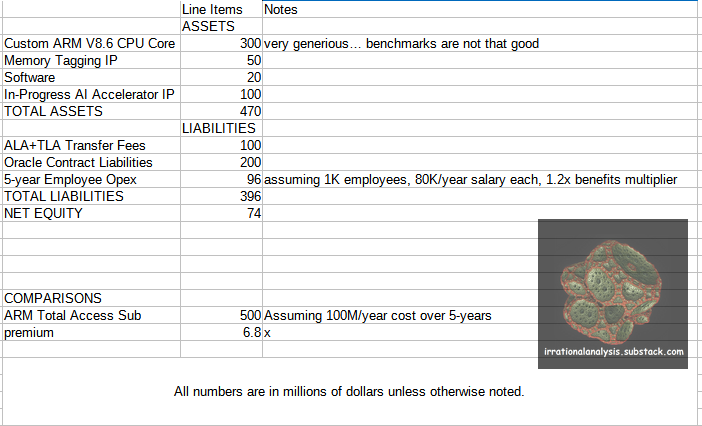
Task: Select the Memory Tagging IP value 50
Action: (x=221, y=60)
